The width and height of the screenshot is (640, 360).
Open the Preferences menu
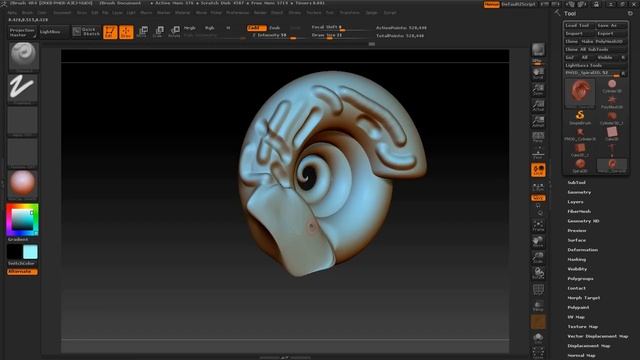[238, 13]
